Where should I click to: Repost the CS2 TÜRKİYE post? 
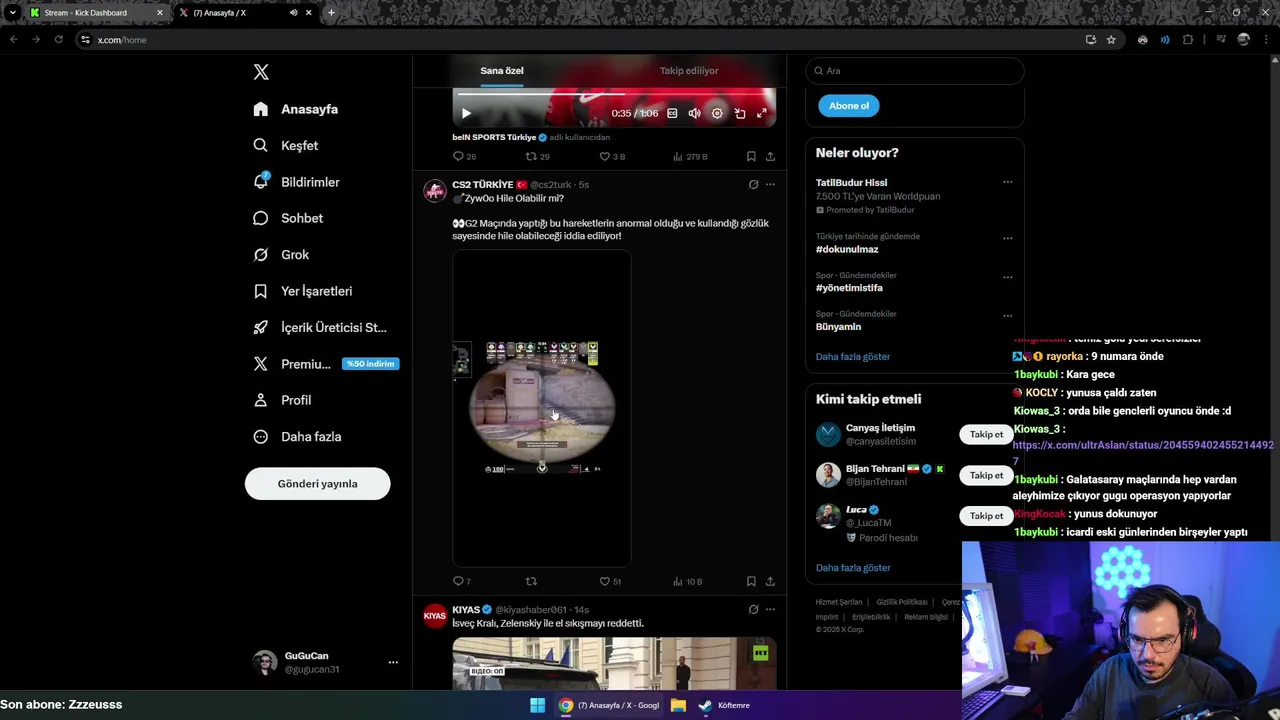point(531,581)
